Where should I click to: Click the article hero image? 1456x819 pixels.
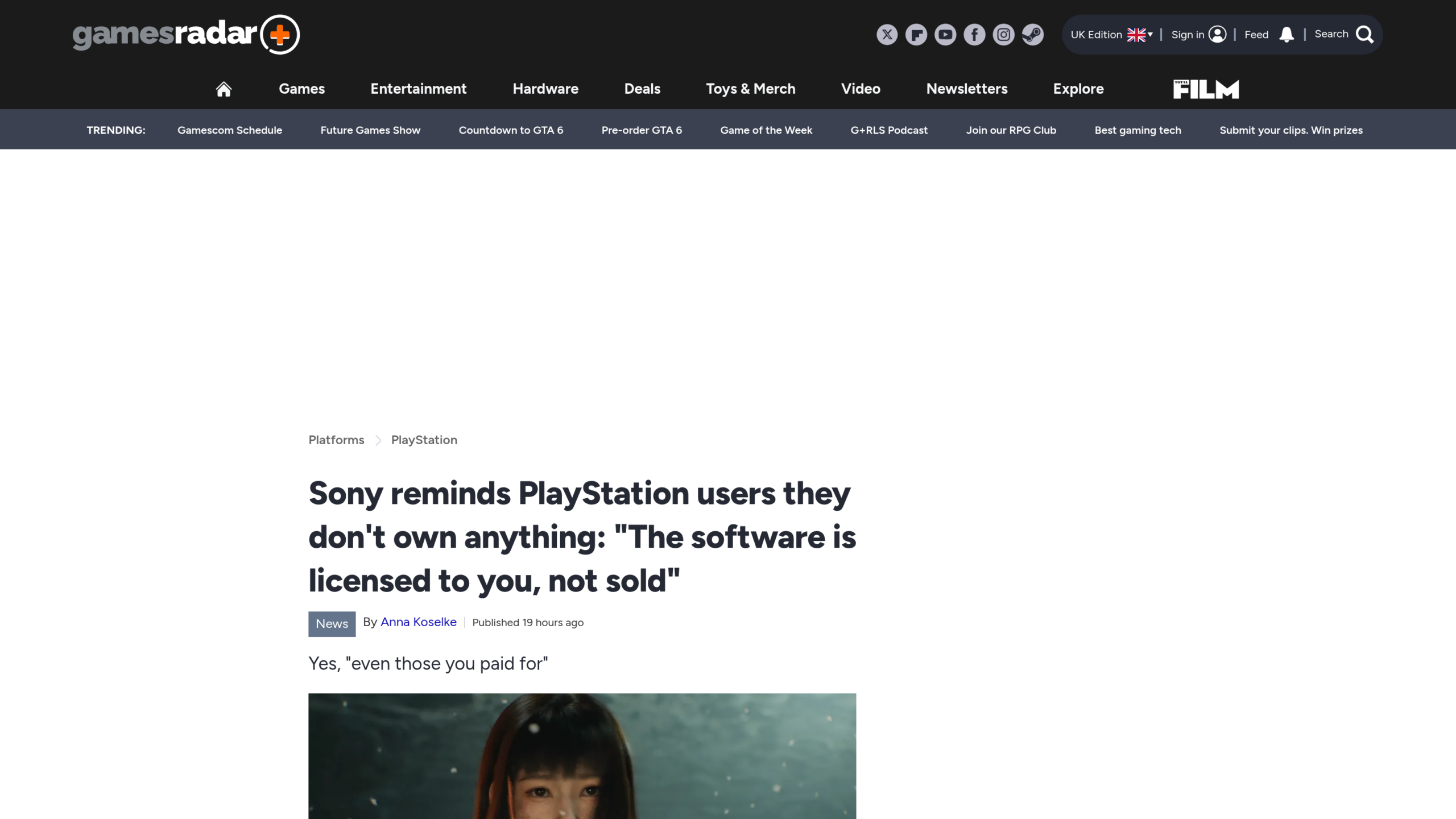point(582,756)
